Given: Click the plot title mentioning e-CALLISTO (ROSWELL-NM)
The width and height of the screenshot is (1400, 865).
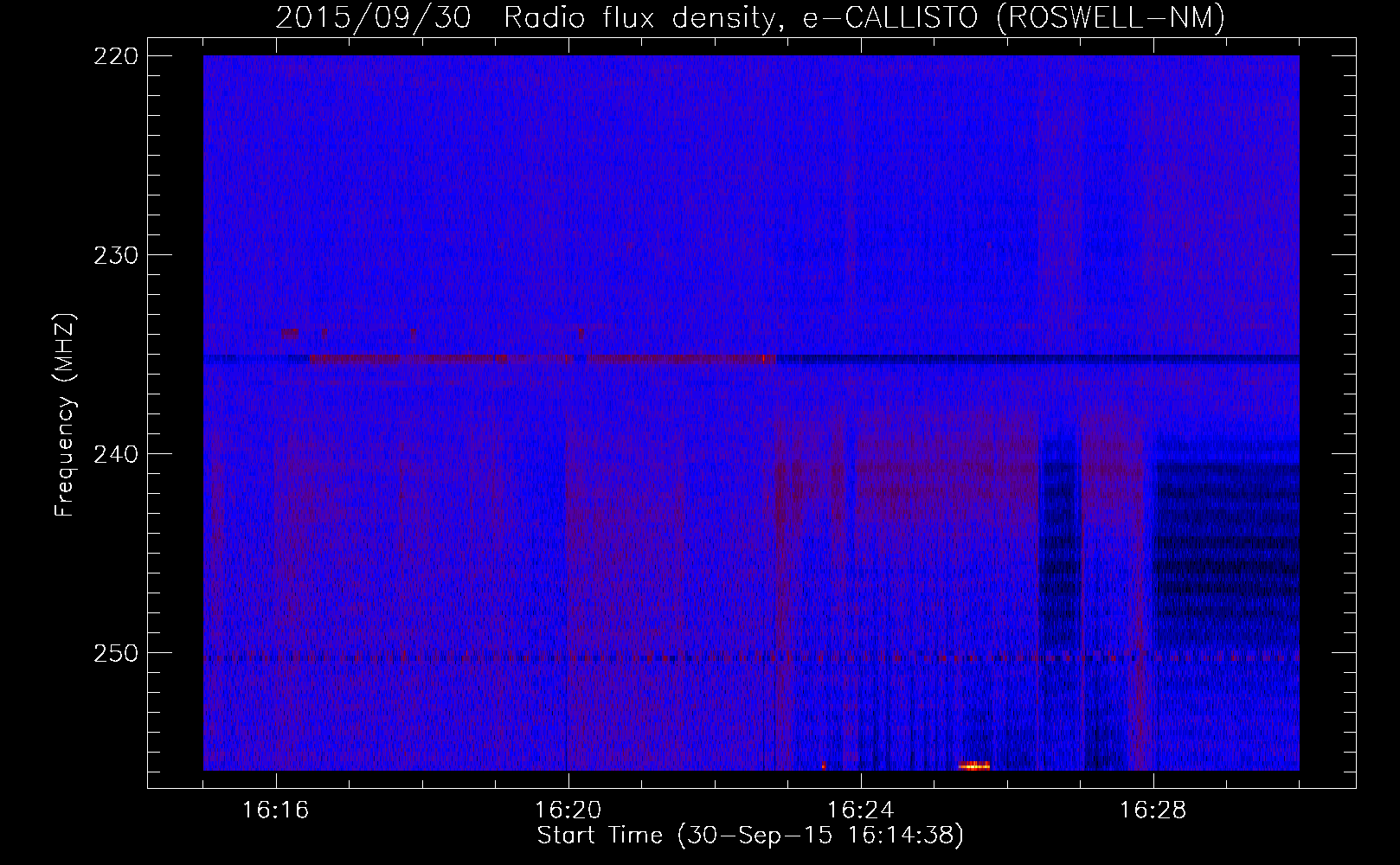Looking at the screenshot, I should [x=750, y=17].
